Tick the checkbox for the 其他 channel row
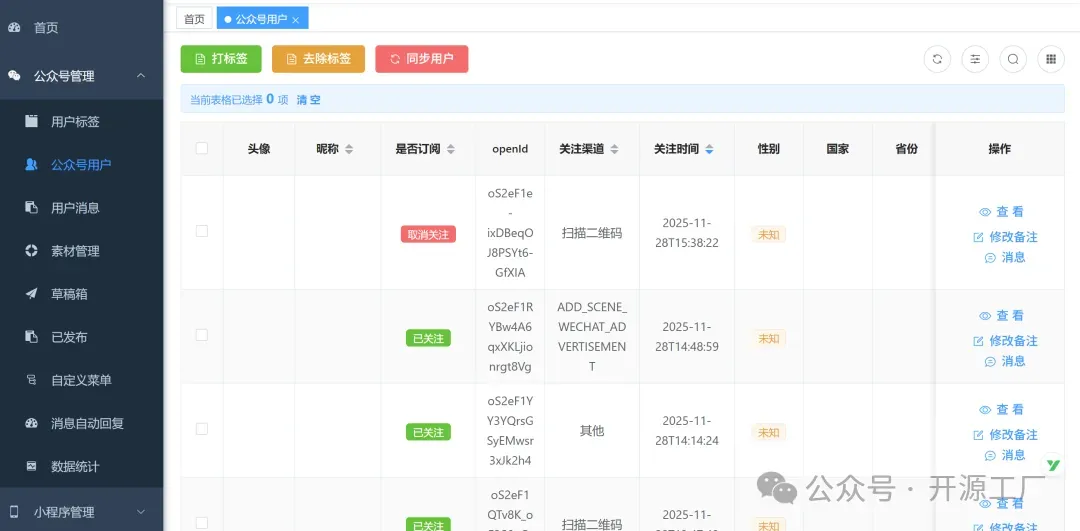 tap(202, 429)
